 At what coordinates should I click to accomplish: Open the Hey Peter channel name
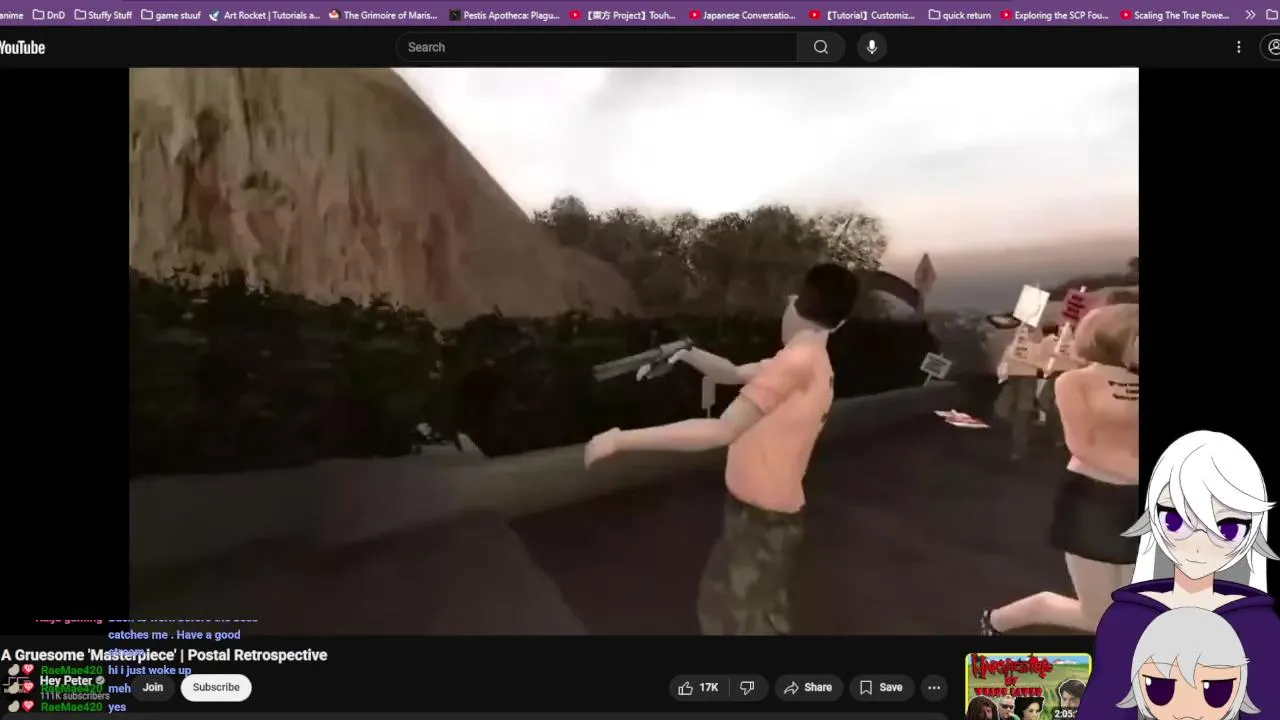coord(66,681)
